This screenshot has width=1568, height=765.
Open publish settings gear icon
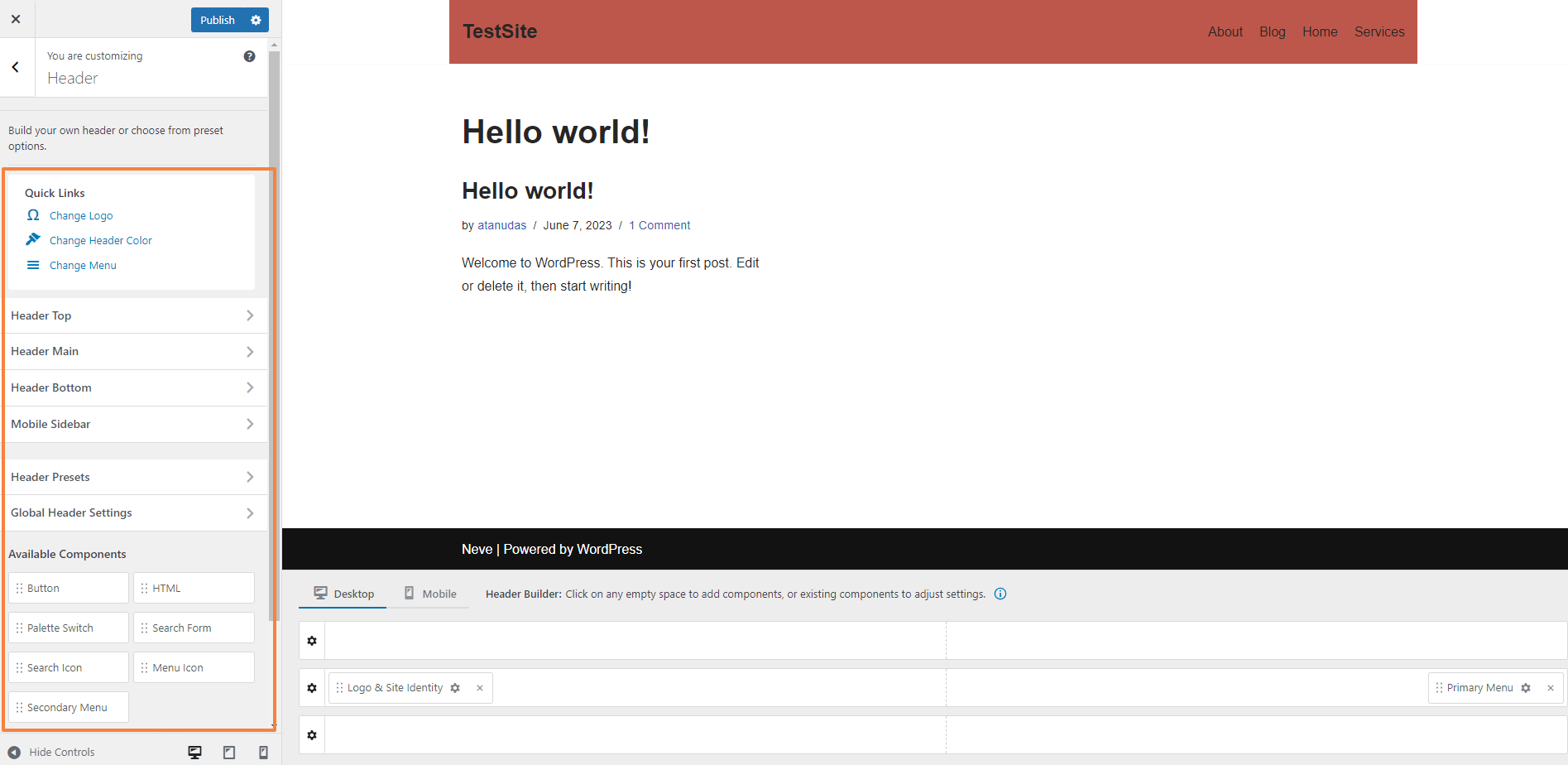[256, 20]
